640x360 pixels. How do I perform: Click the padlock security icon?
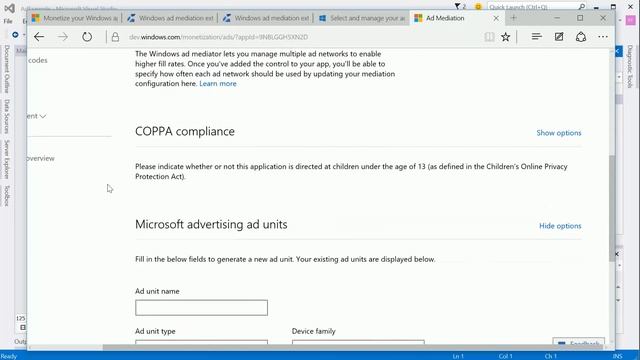click(116, 37)
